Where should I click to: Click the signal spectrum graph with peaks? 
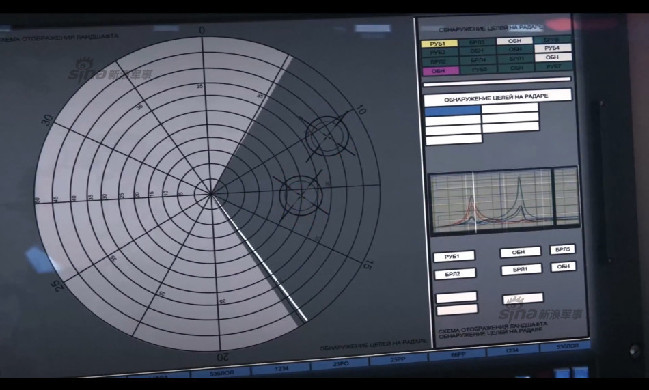[491, 202]
